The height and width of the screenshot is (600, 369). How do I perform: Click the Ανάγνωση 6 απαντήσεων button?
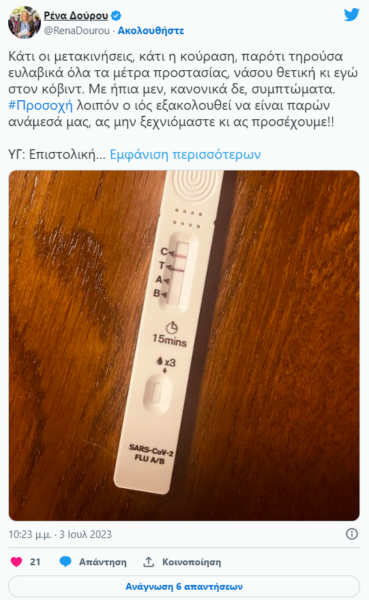(x=184, y=586)
